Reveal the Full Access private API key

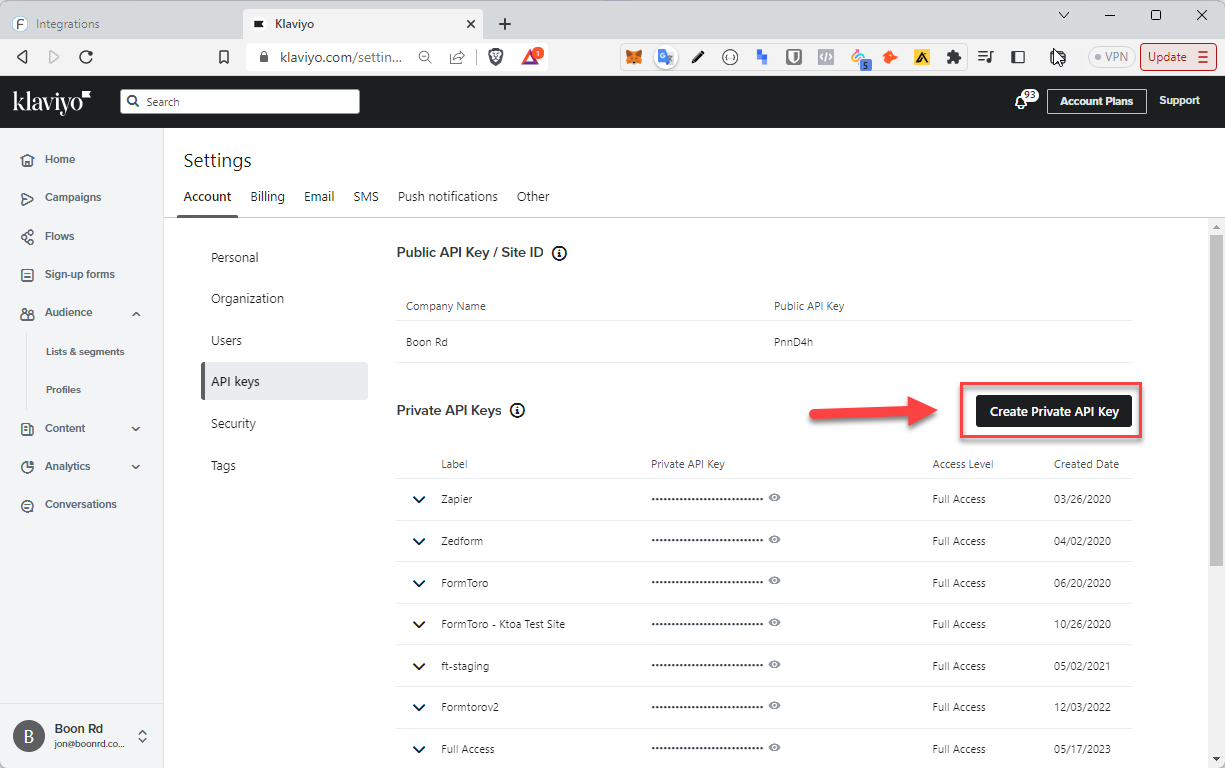774,747
